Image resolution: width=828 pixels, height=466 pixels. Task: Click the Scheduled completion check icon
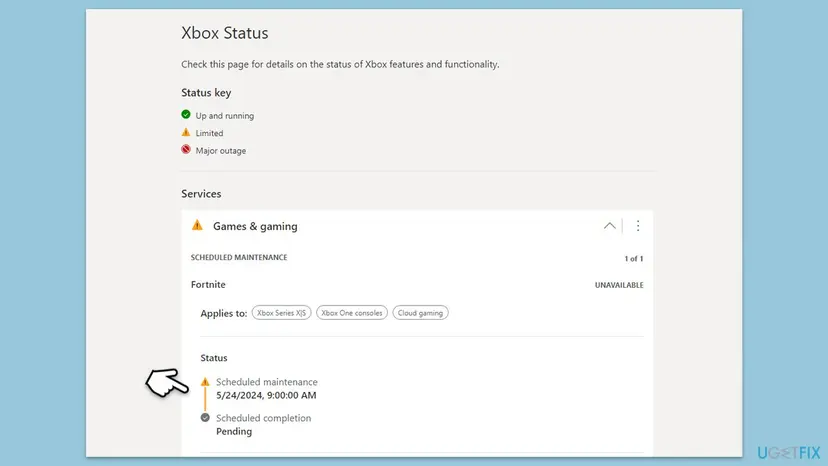[205, 417]
